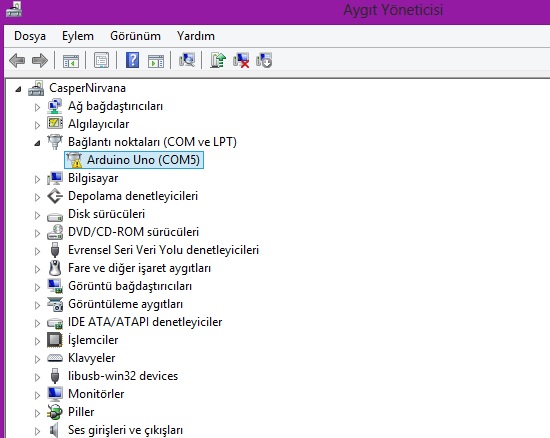550x438 pixels.
Task: Expand the Görüntü bağdaştırıcıları node
Action: (x=37, y=287)
